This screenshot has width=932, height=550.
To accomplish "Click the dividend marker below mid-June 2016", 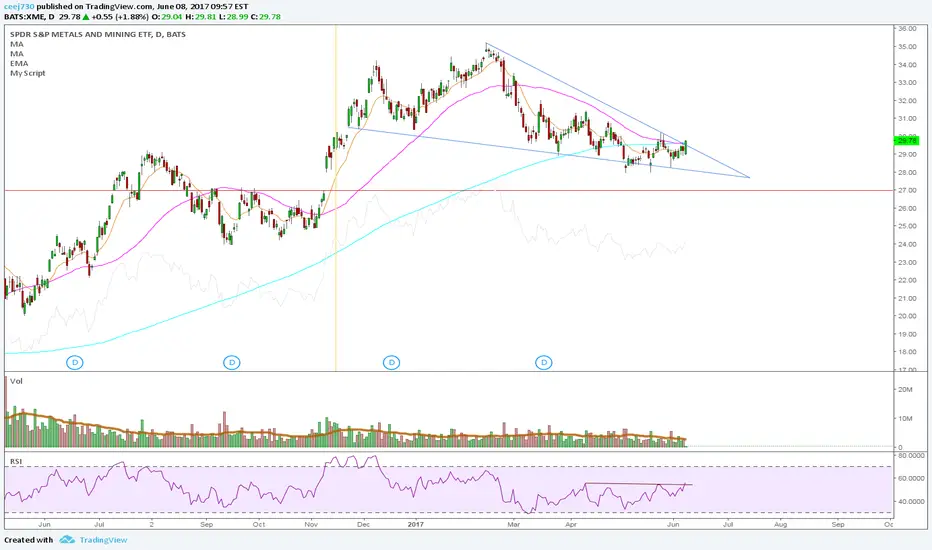I will coord(75,362).
